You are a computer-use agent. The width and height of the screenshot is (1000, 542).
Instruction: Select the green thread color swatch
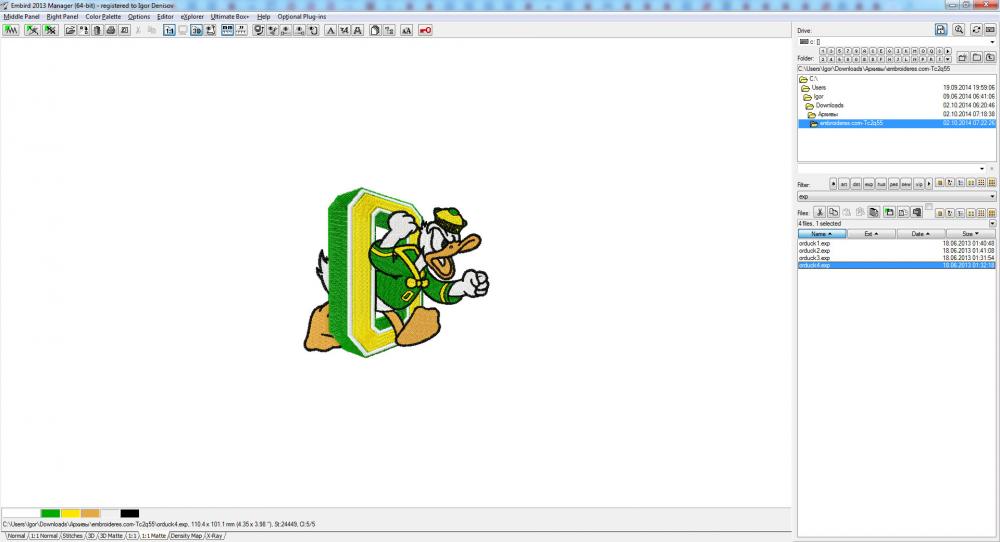[50, 513]
